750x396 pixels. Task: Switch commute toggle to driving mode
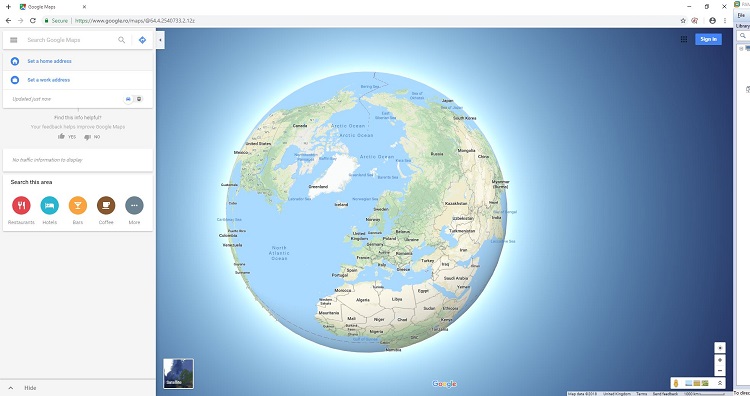pyautogui.click(x=128, y=99)
